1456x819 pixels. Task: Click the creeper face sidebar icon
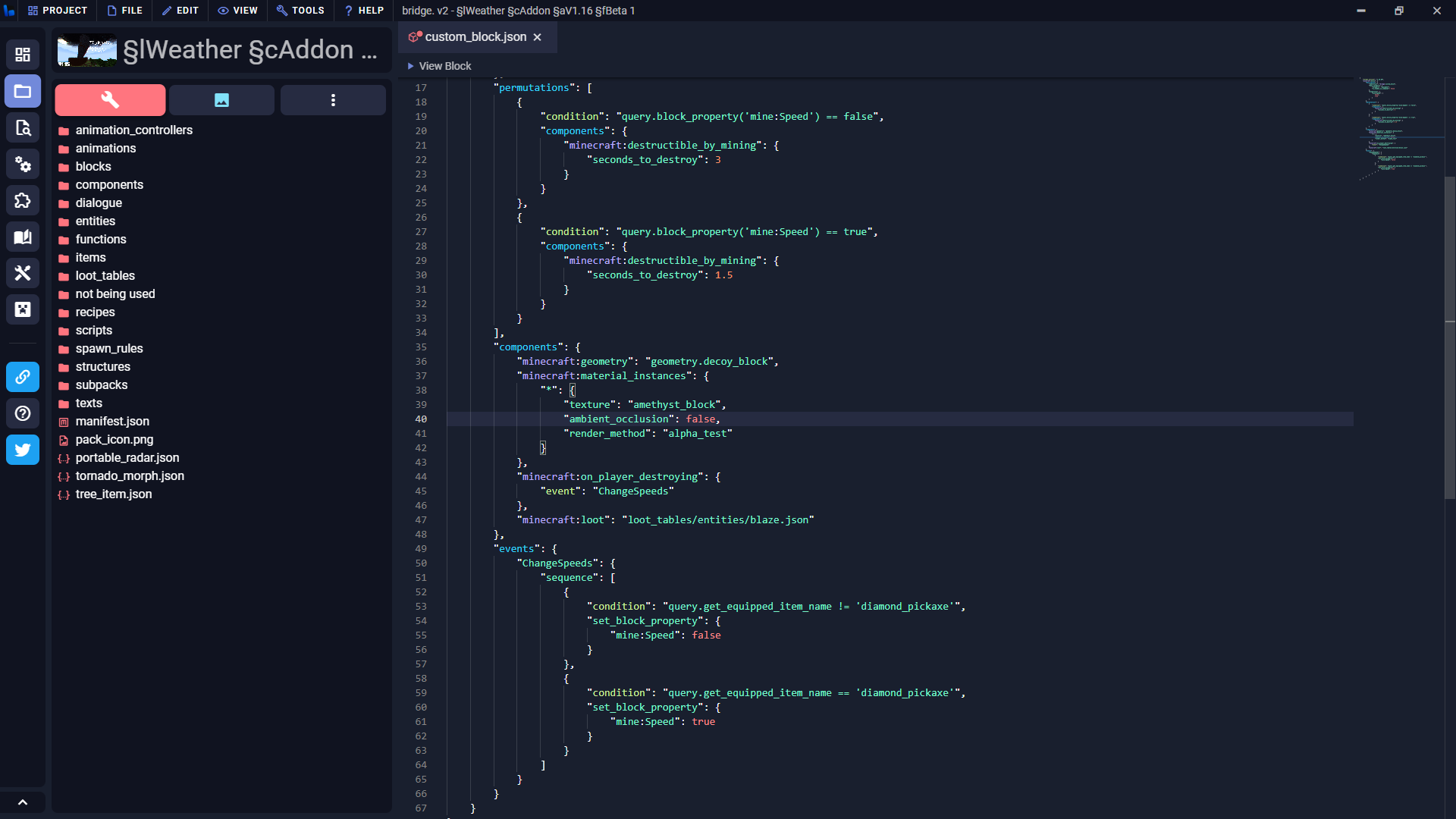click(23, 309)
